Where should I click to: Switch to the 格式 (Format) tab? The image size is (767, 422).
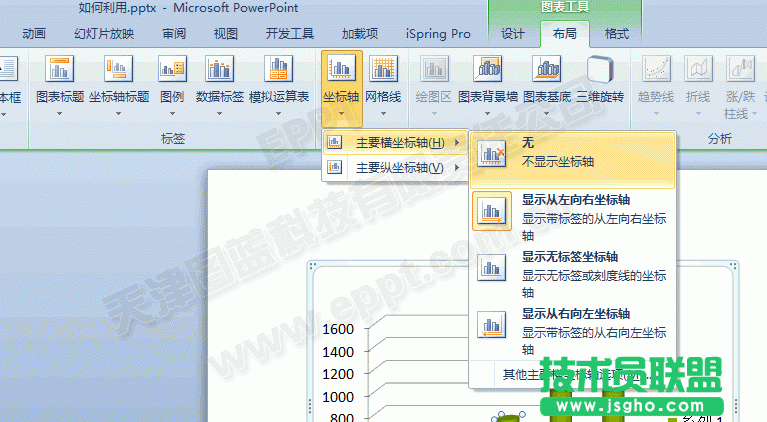point(617,34)
